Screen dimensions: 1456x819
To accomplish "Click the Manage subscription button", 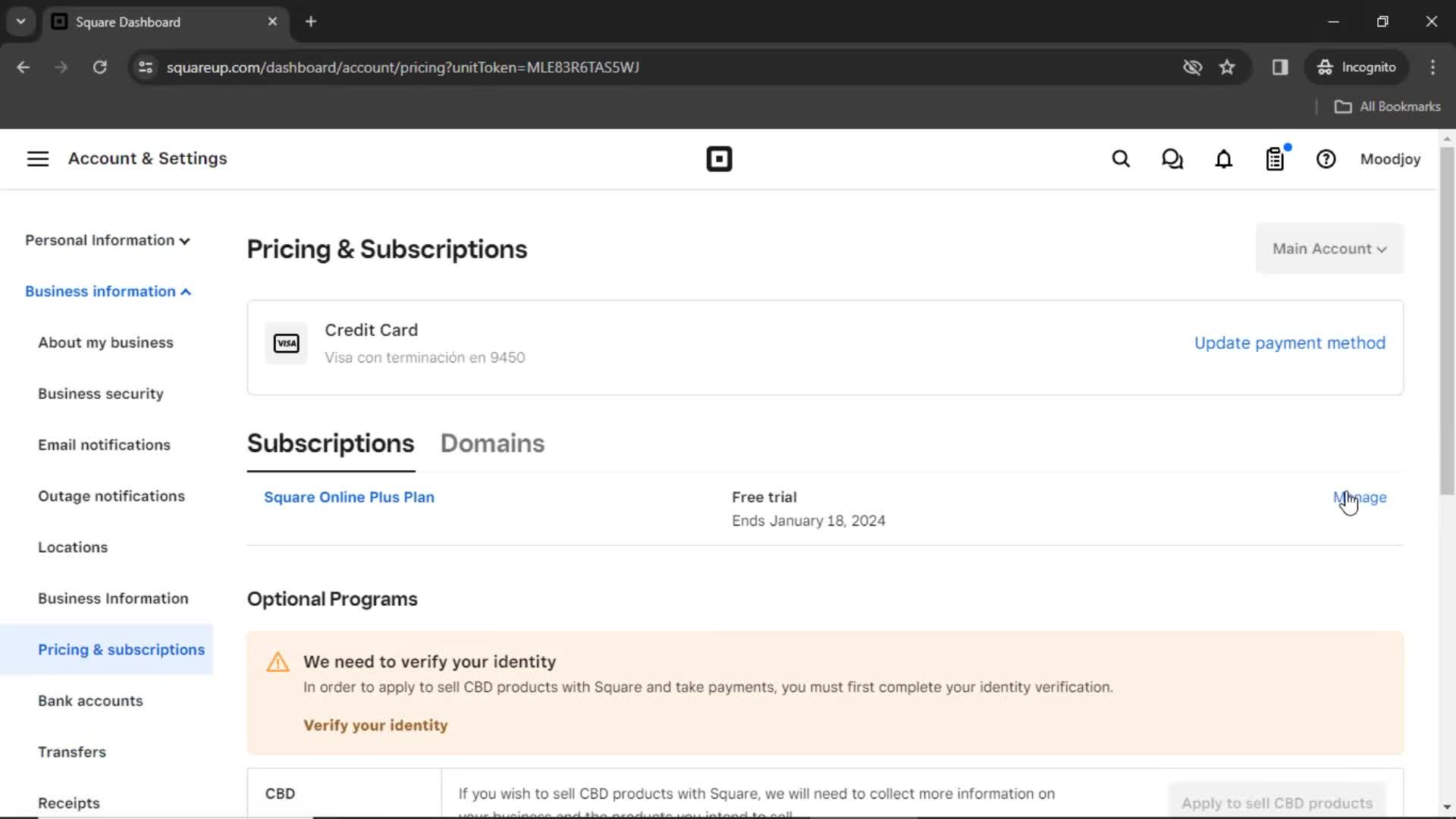I will pyautogui.click(x=1360, y=497).
